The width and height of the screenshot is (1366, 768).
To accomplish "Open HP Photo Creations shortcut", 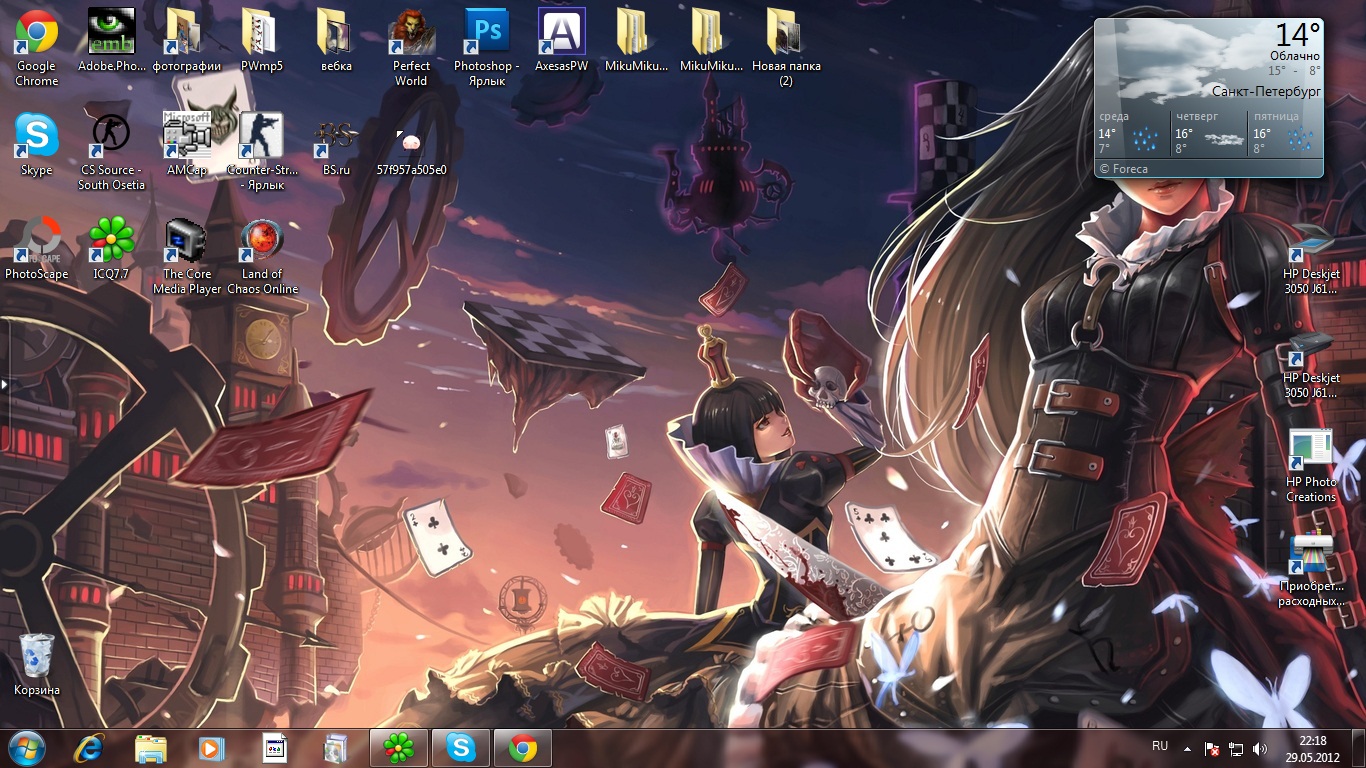I will (1310, 466).
